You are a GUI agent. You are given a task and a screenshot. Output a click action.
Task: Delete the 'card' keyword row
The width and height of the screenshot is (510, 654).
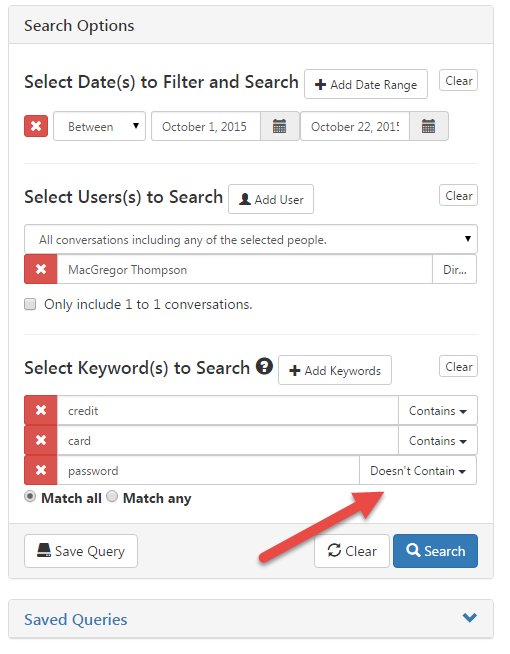coord(41,440)
